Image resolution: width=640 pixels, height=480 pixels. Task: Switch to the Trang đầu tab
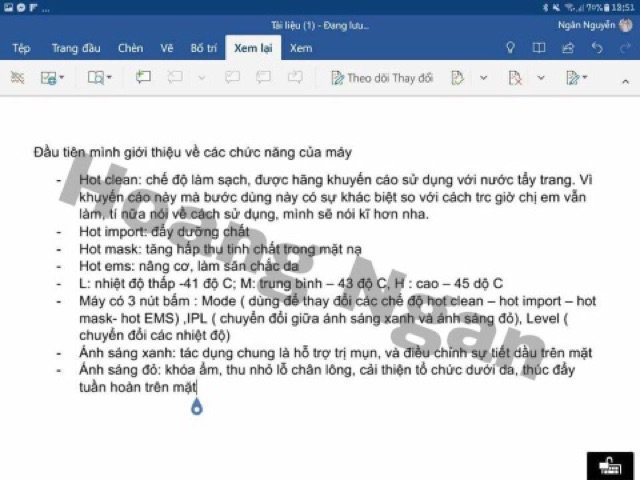[x=76, y=48]
